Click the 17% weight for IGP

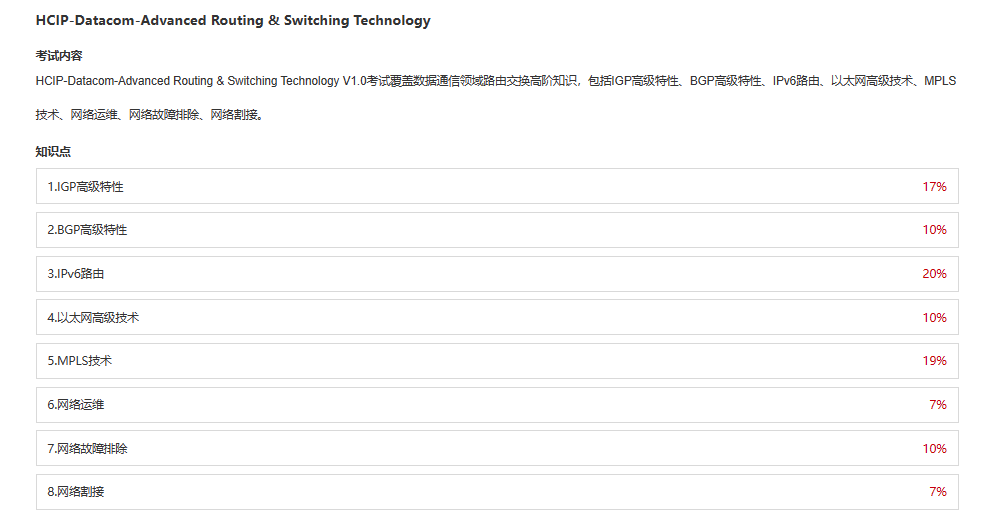[x=934, y=187]
